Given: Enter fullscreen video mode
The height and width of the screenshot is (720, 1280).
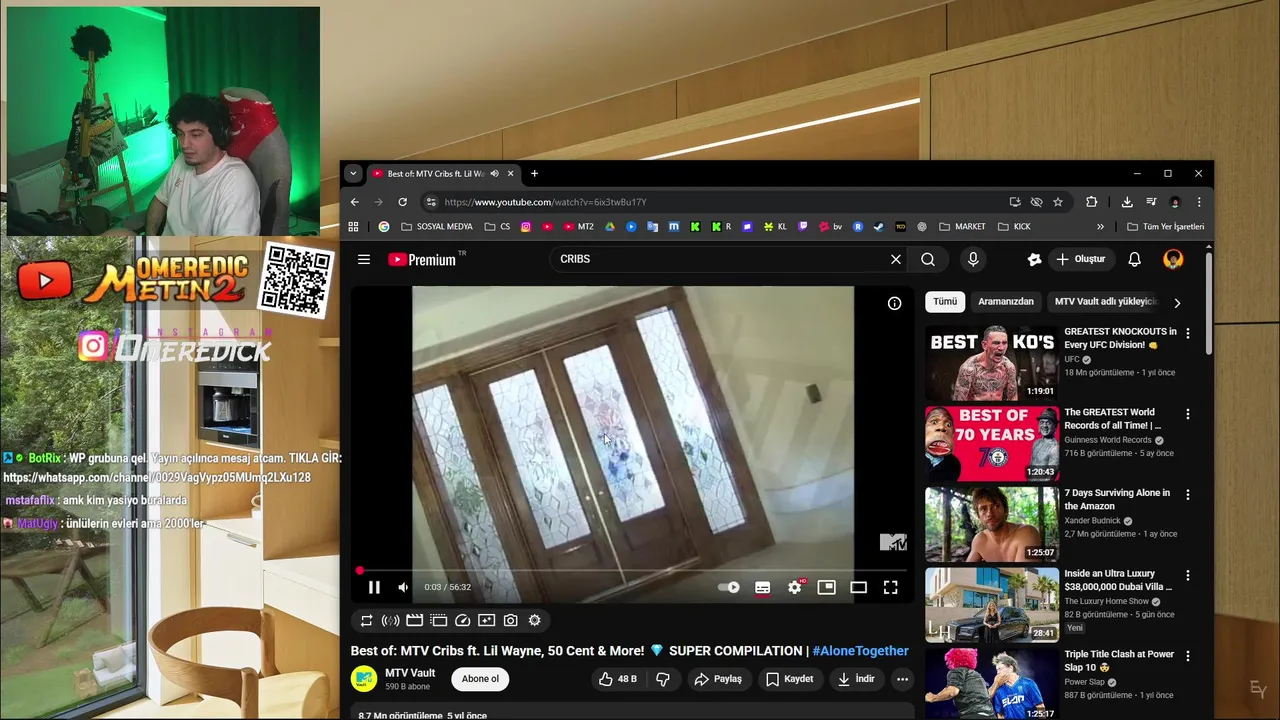Looking at the screenshot, I should coord(890,588).
